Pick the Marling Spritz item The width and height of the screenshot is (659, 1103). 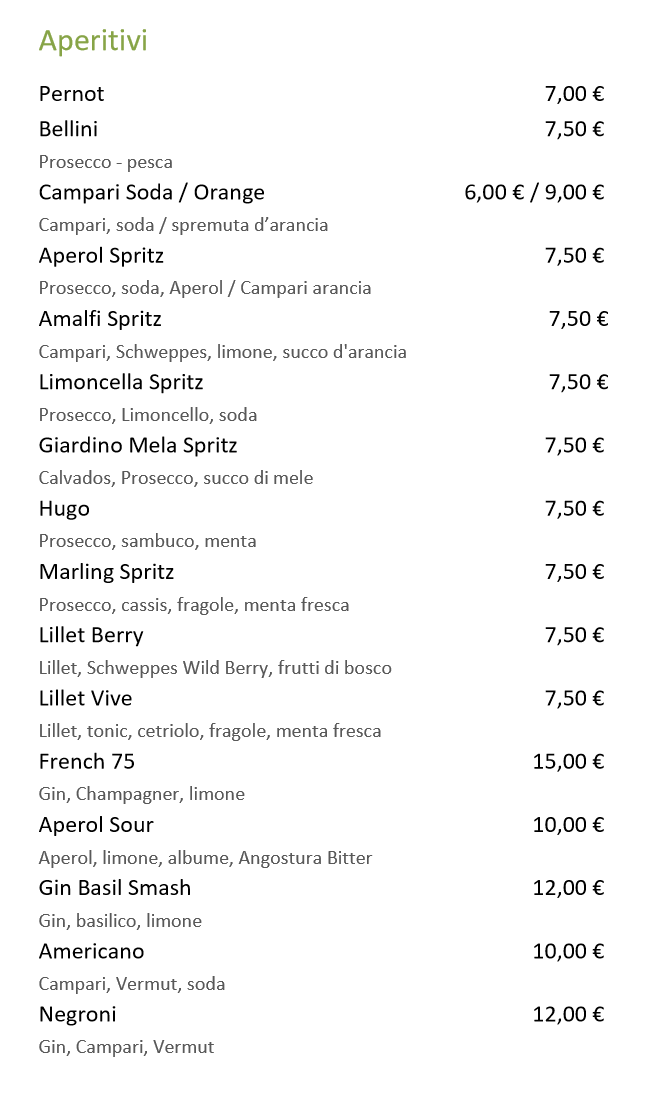106,572
